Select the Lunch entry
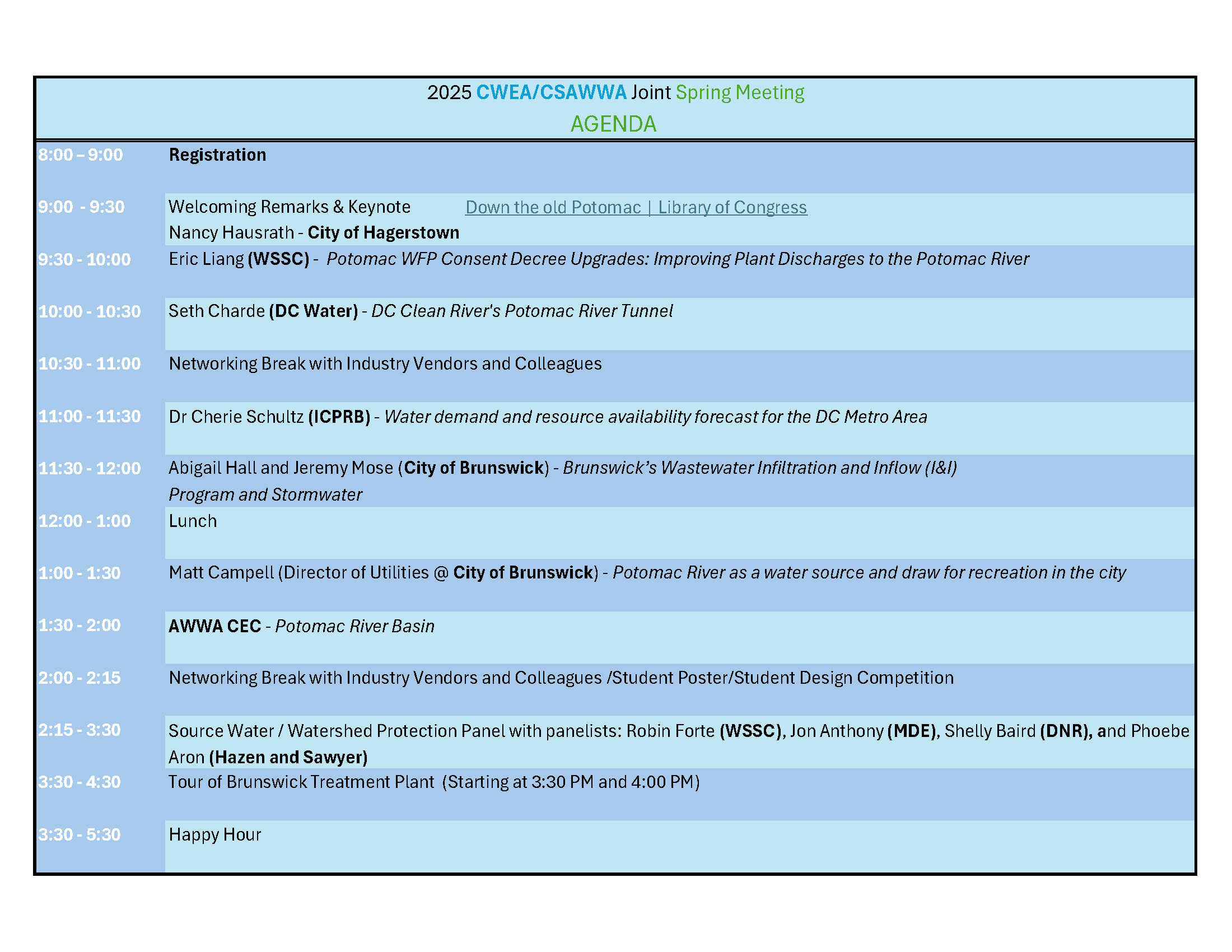1232x952 pixels. click(192, 521)
